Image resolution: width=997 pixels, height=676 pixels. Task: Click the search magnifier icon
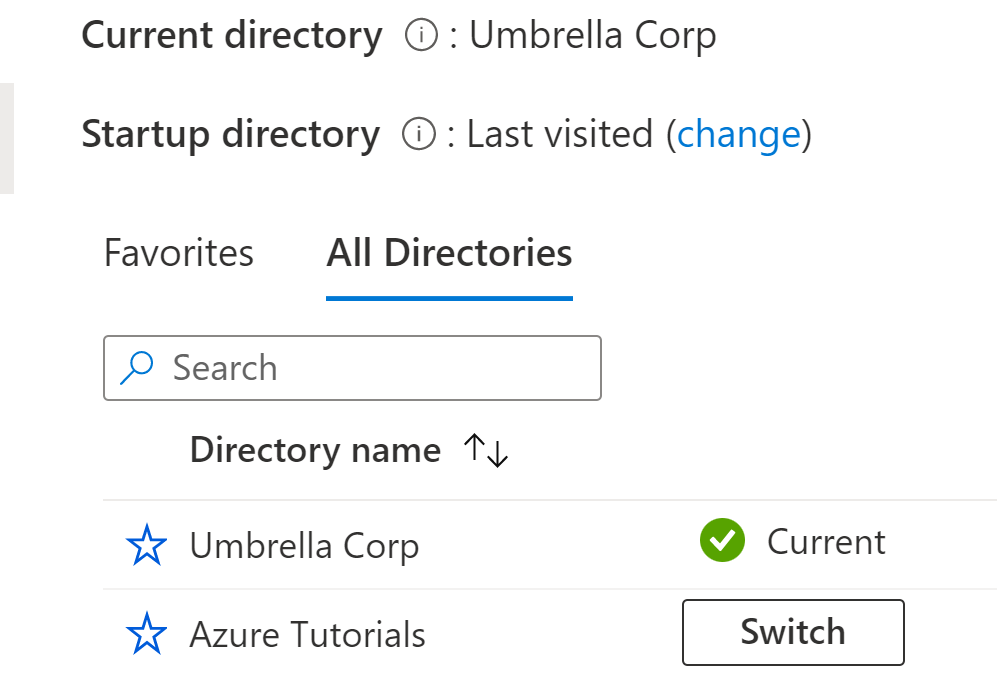point(137,368)
